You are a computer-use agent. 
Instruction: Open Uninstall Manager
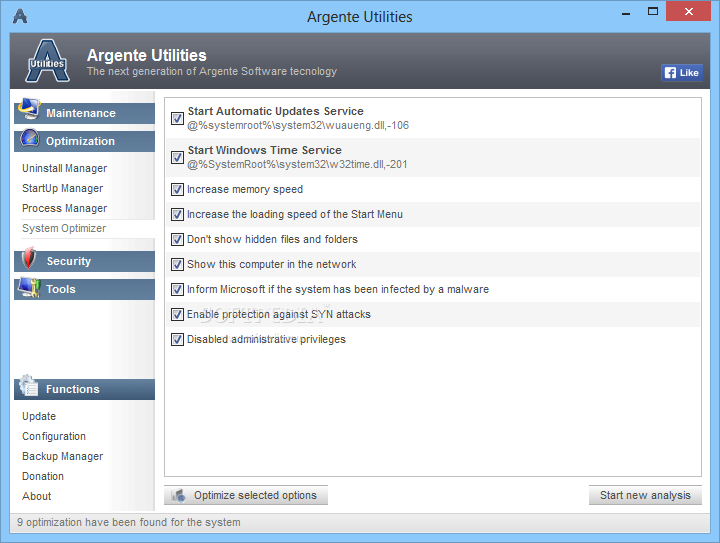[x=64, y=168]
